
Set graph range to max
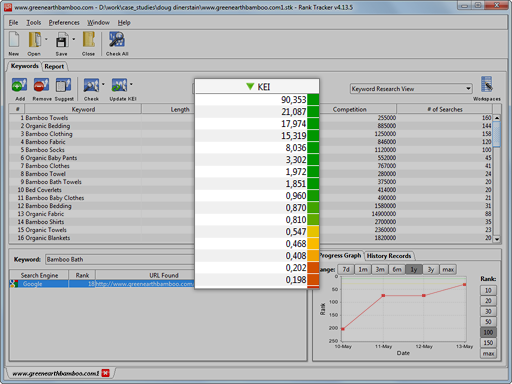tap(448, 269)
